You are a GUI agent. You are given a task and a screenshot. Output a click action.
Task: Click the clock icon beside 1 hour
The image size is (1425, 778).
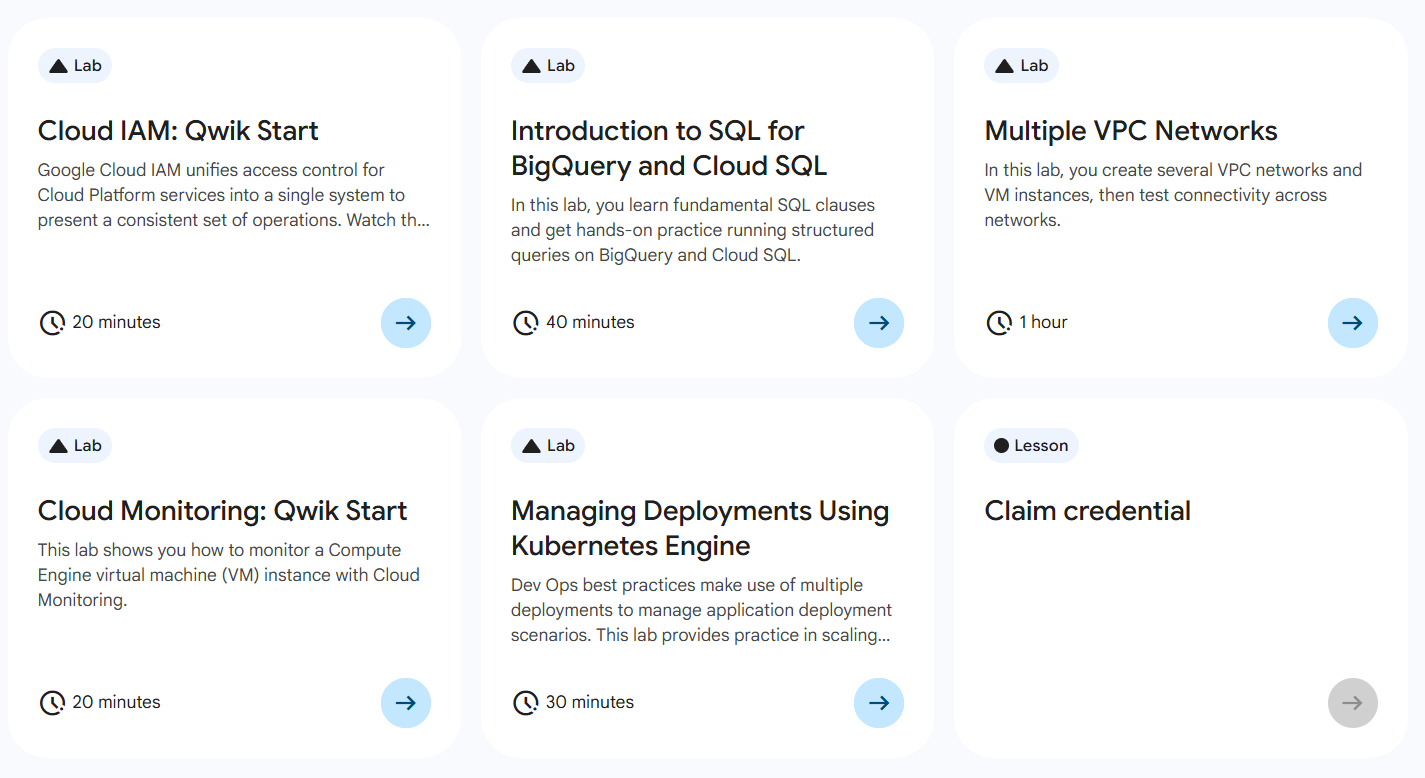coord(999,323)
